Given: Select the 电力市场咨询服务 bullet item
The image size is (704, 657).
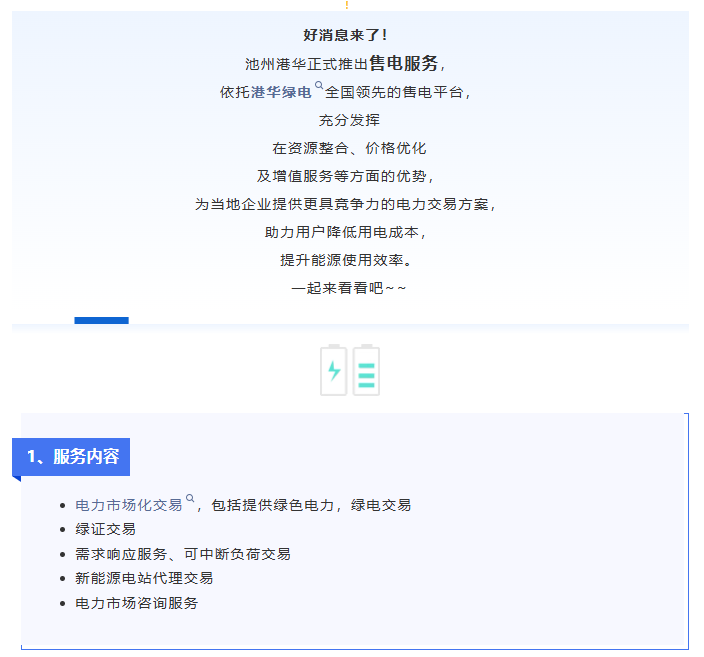Looking at the screenshot, I should pos(137,603).
